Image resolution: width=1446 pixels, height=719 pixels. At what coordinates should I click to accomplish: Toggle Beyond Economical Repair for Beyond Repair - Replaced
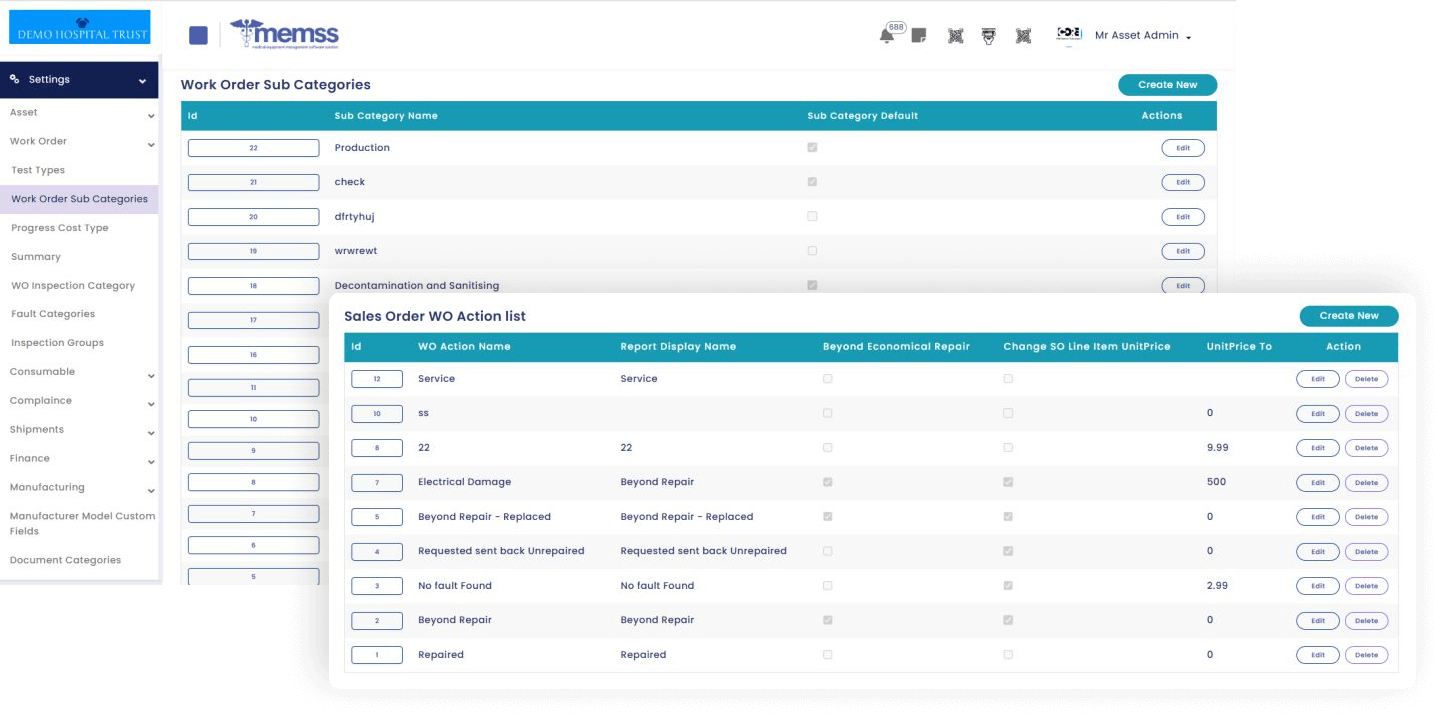click(x=827, y=517)
